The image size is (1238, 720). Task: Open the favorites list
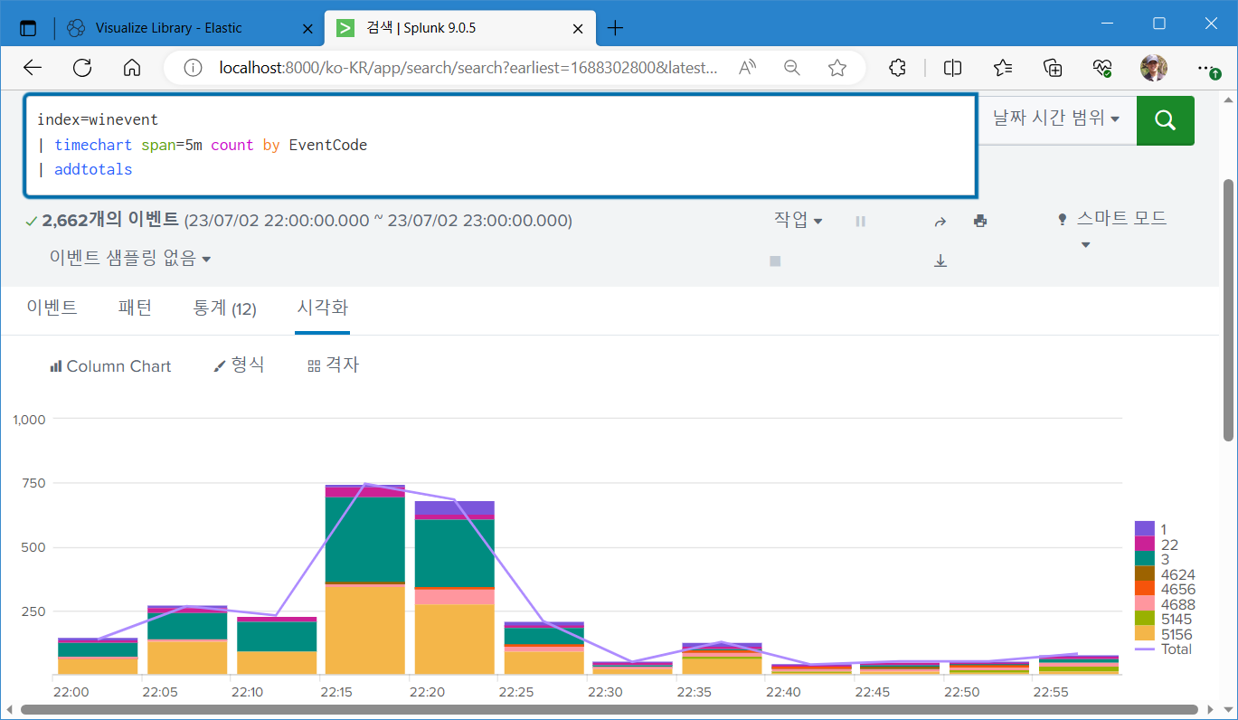[1003, 67]
